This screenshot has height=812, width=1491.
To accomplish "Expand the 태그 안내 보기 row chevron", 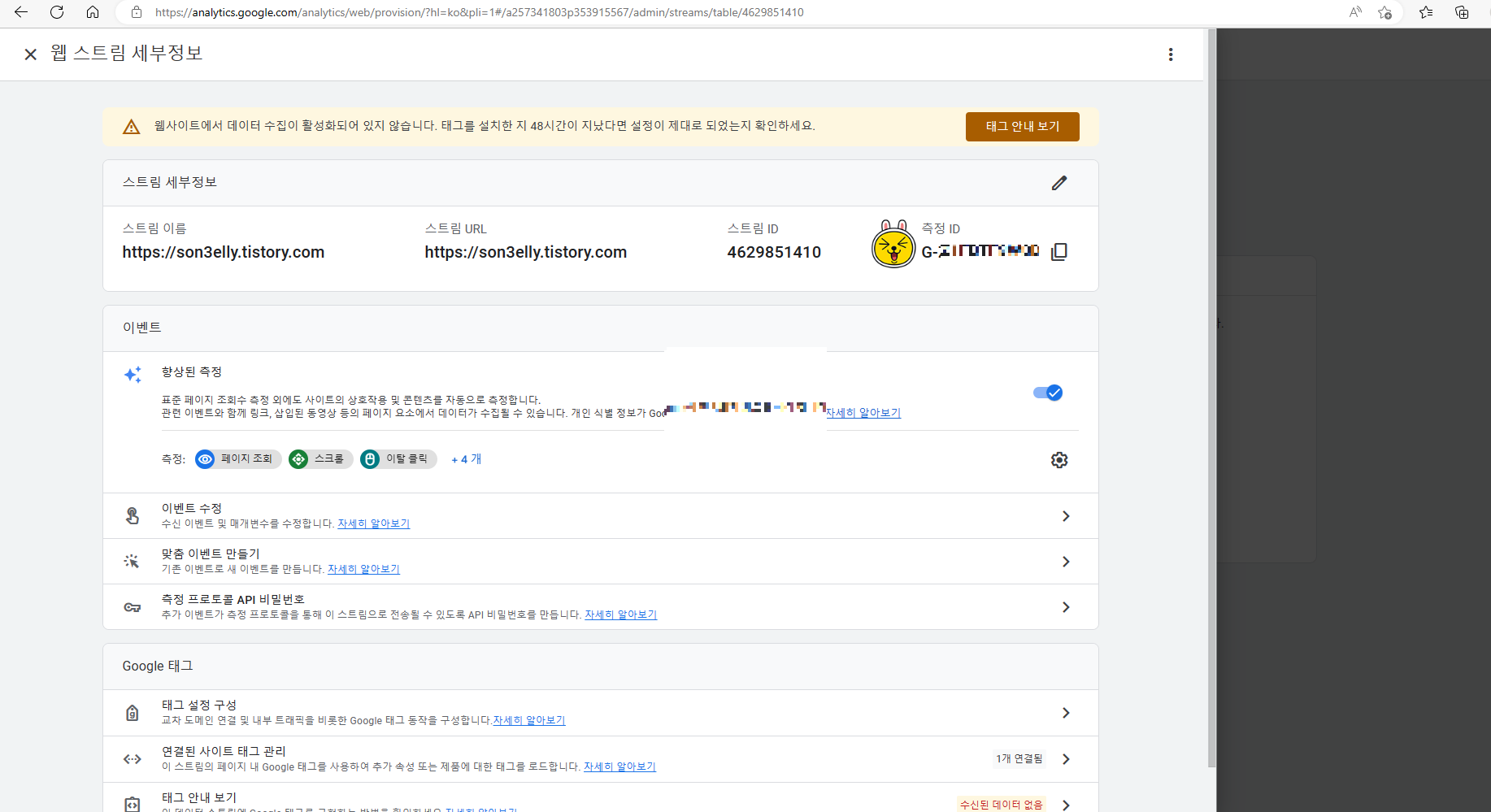I will click(x=1066, y=805).
